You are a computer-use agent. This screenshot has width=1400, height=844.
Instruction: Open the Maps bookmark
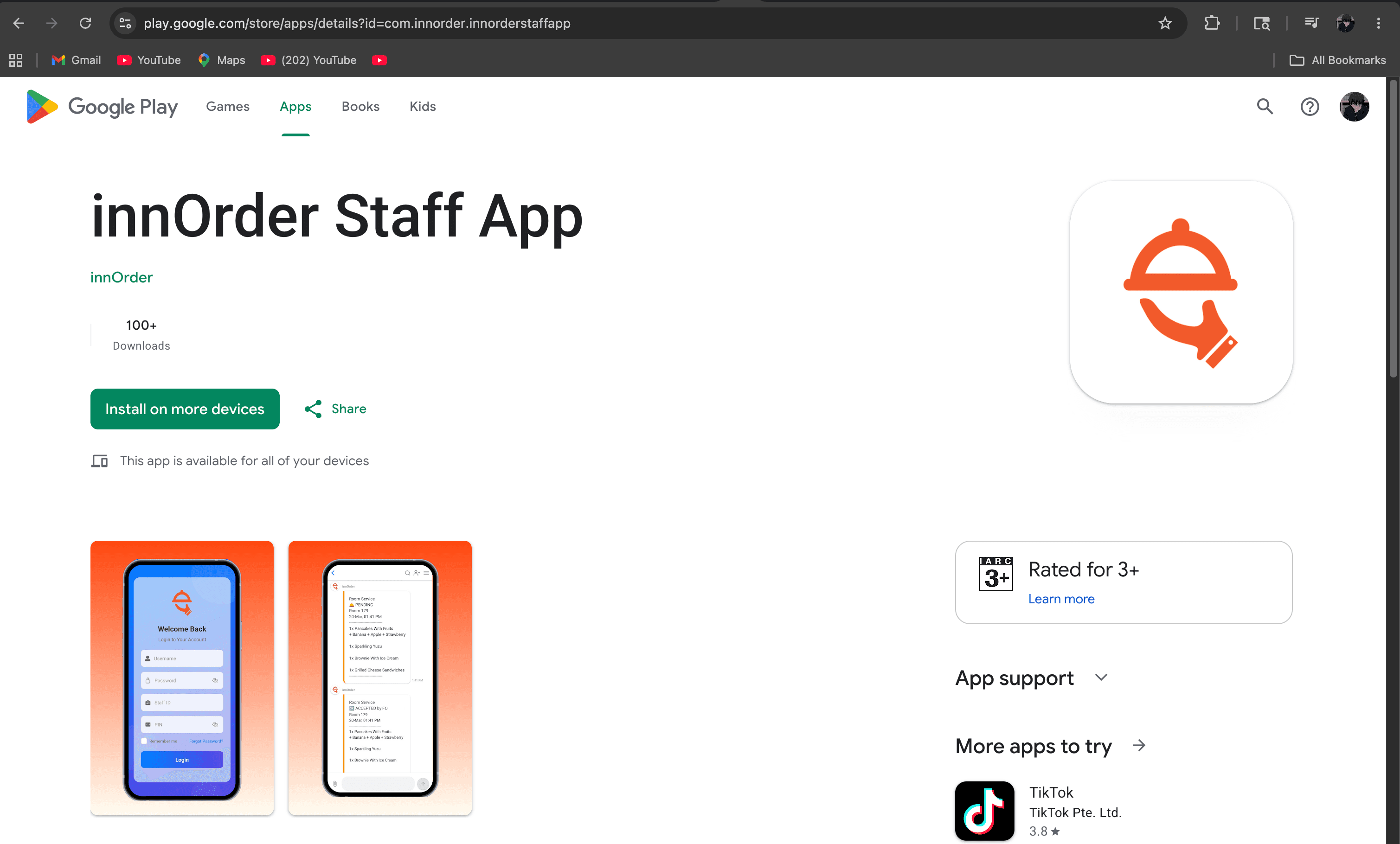[222, 60]
